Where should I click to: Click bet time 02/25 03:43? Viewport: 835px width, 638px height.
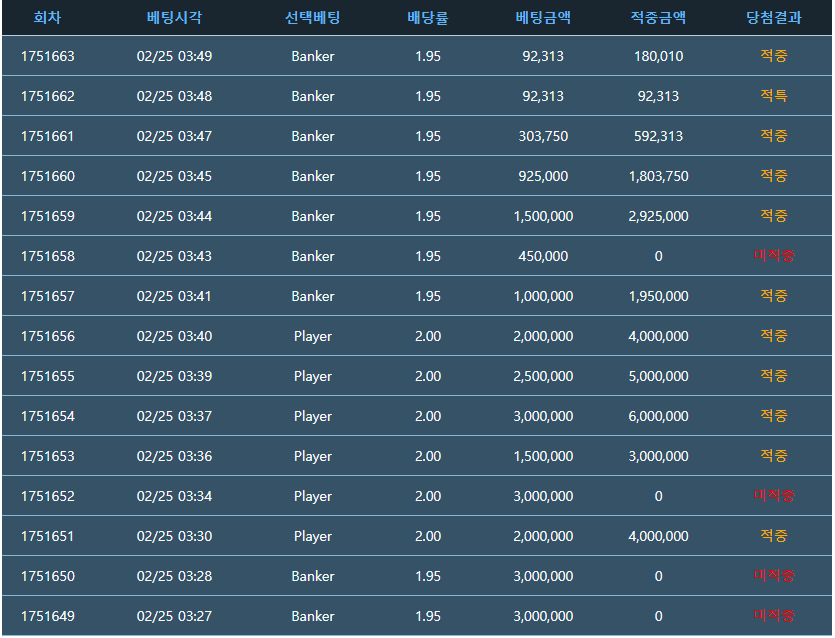(174, 256)
